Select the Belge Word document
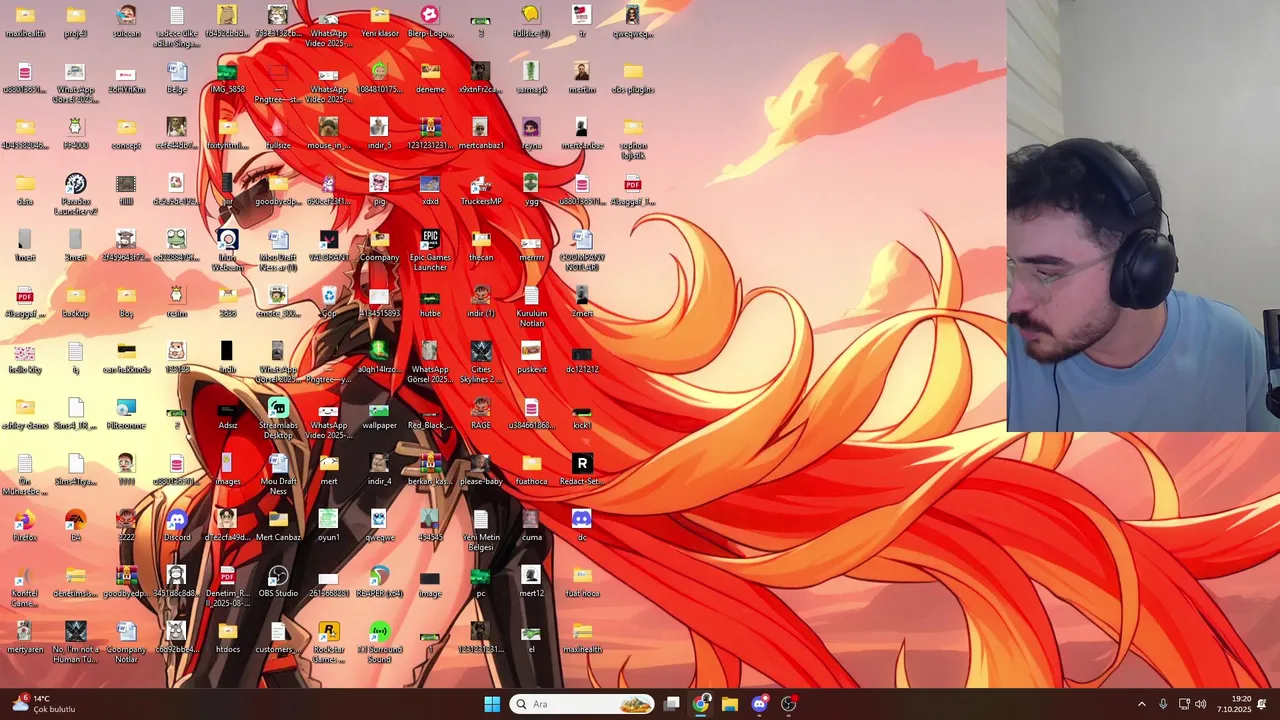This screenshot has height=720, width=1280. (x=177, y=77)
